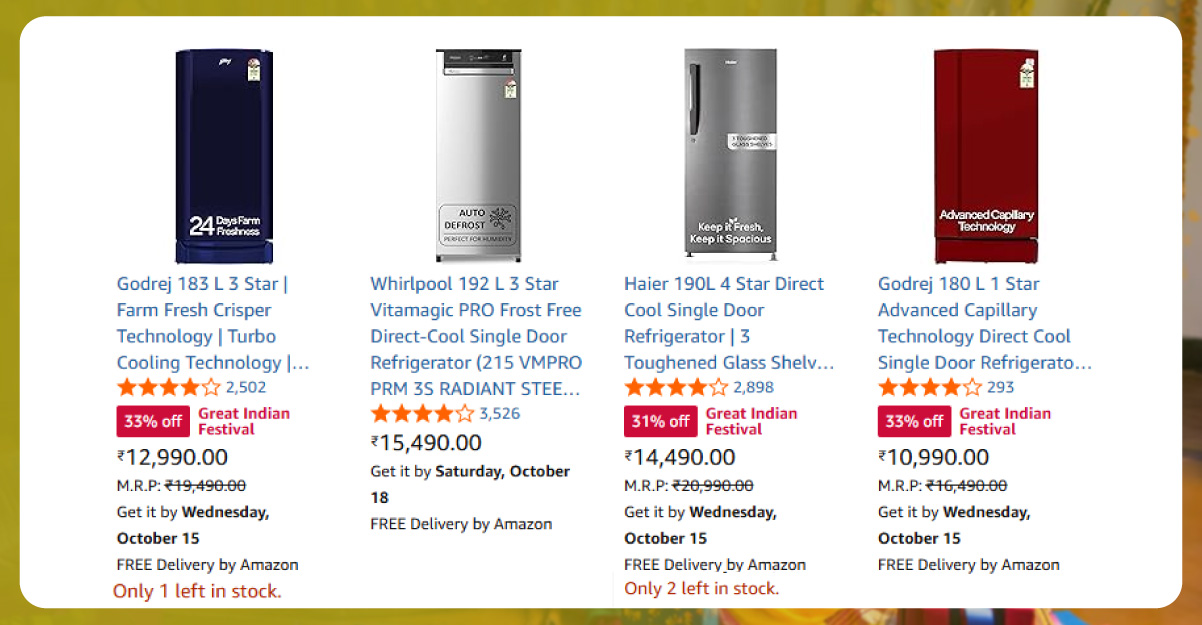Click the Godrej 183 L star rating
This screenshot has width=1202, height=625.
point(168,388)
